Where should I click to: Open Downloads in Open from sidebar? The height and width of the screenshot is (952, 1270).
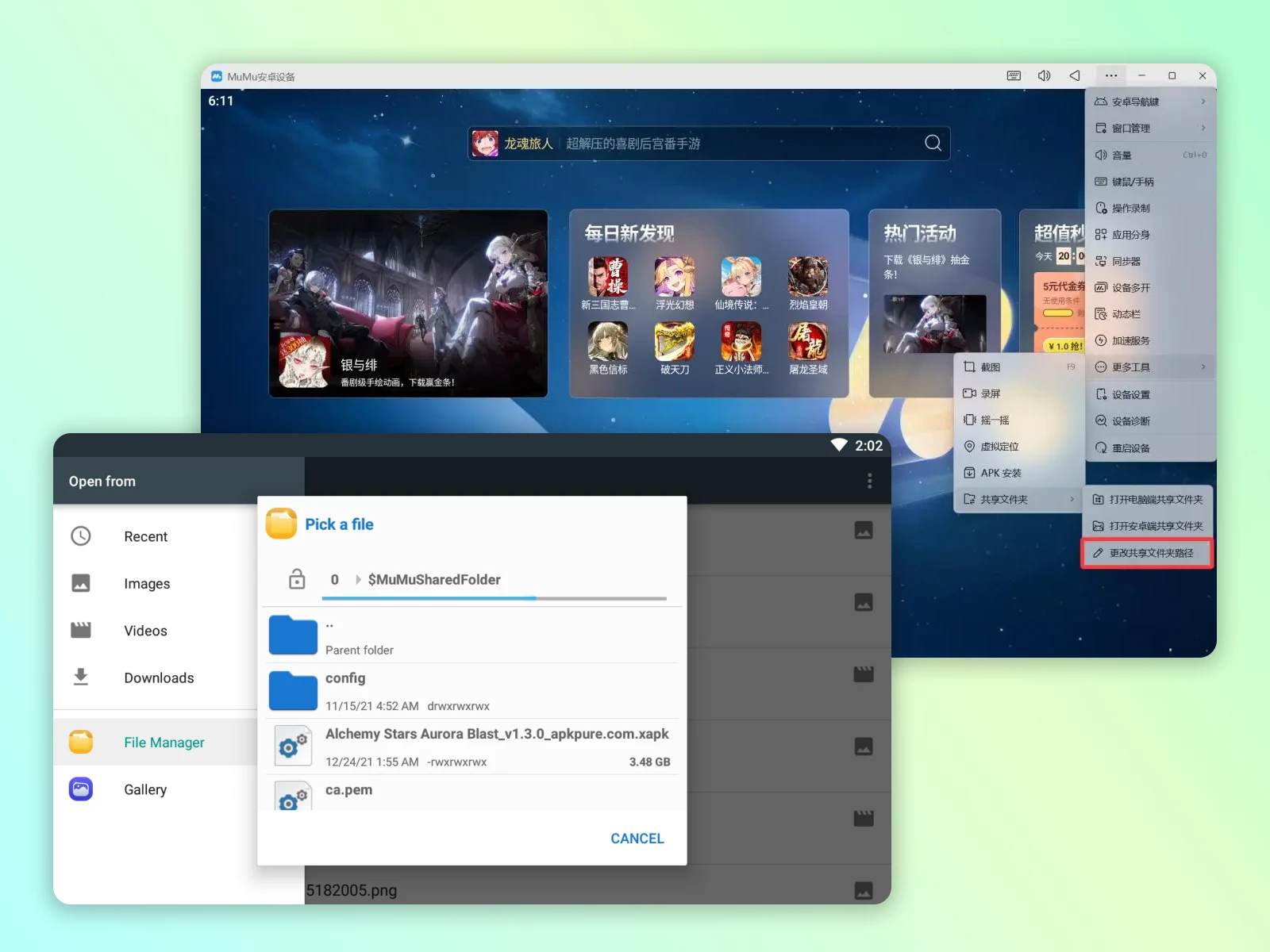coord(156,678)
